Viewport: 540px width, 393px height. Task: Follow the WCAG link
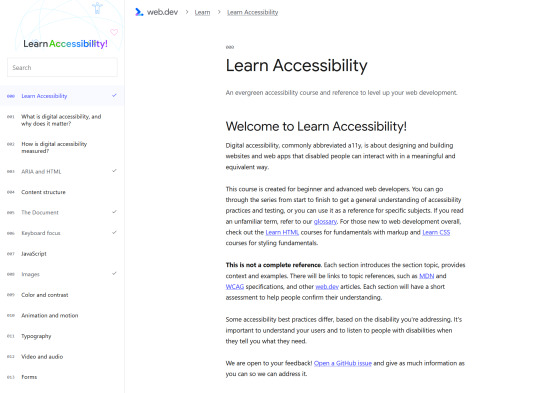tap(235, 287)
